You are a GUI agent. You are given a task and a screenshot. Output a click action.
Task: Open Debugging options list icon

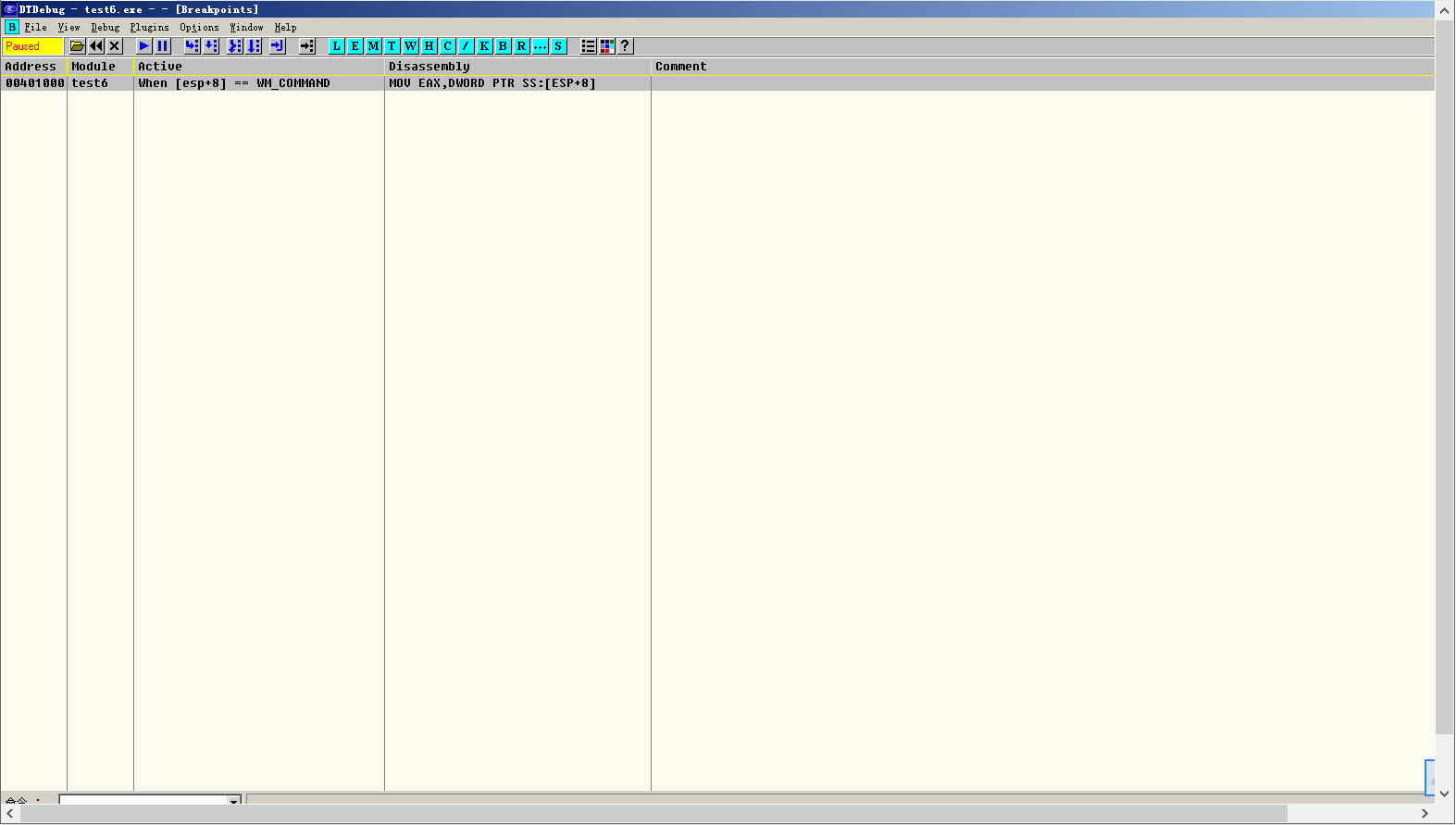point(589,46)
